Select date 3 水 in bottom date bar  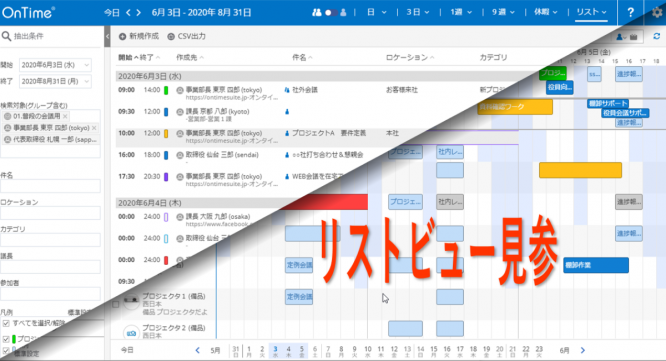275,351
